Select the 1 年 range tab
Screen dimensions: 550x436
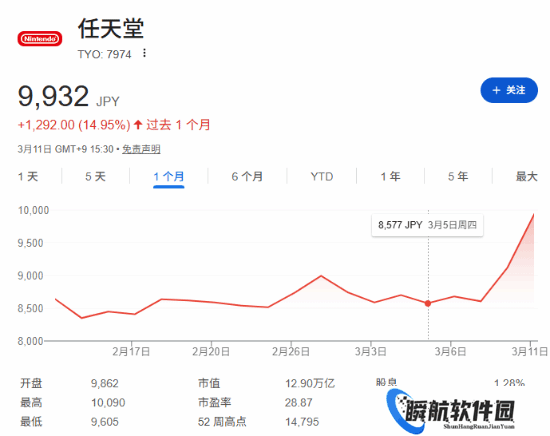390,176
